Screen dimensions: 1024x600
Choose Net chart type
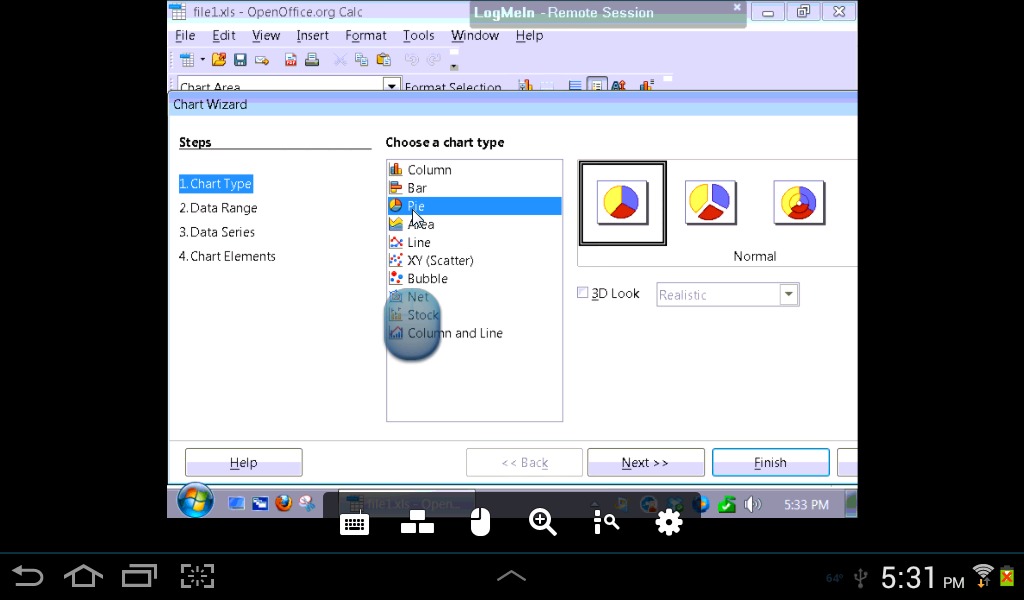click(474, 296)
